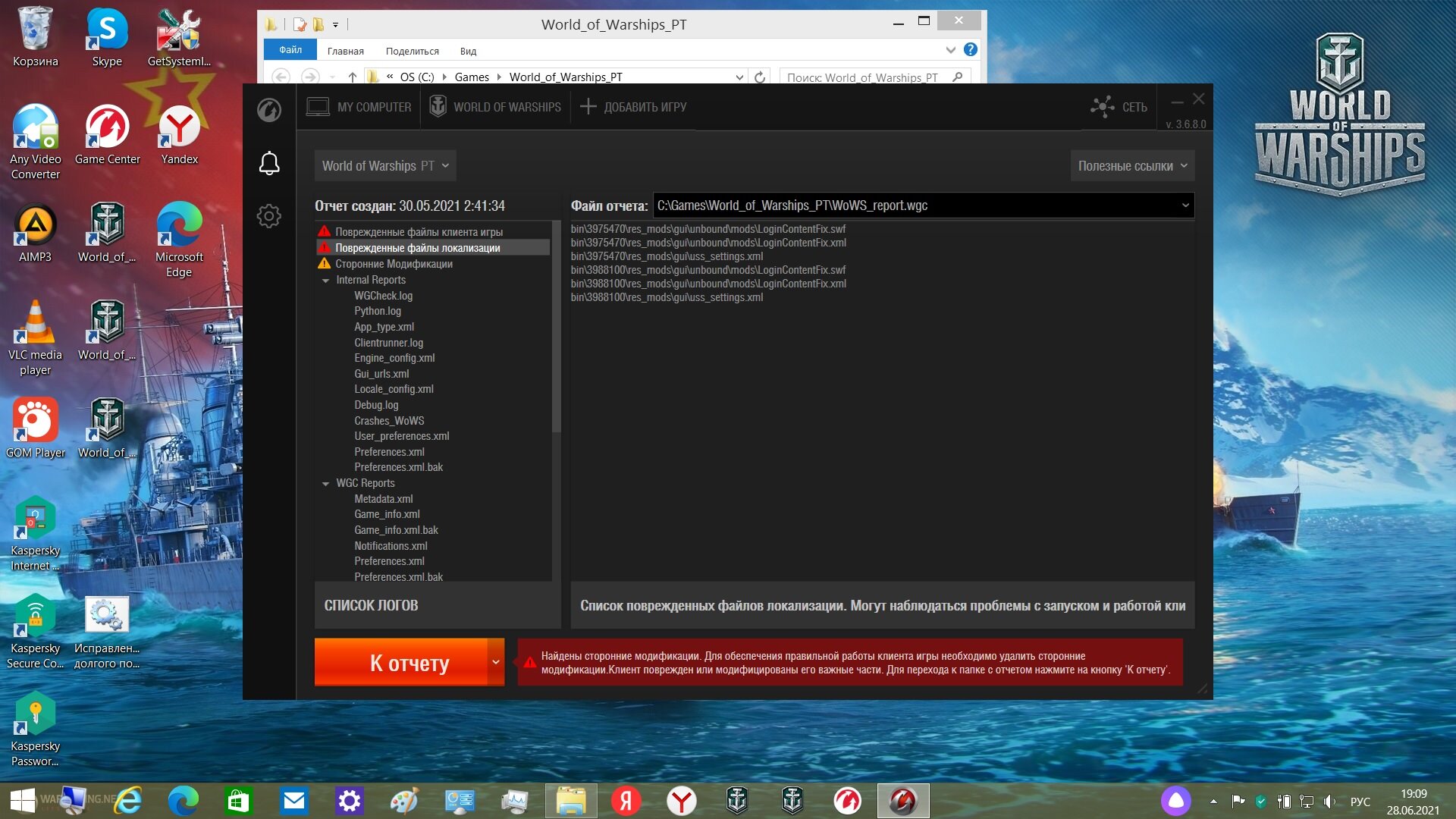Select Metadata.xml under WGC Reports
The height and width of the screenshot is (819, 1456).
pyautogui.click(x=383, y=499)
